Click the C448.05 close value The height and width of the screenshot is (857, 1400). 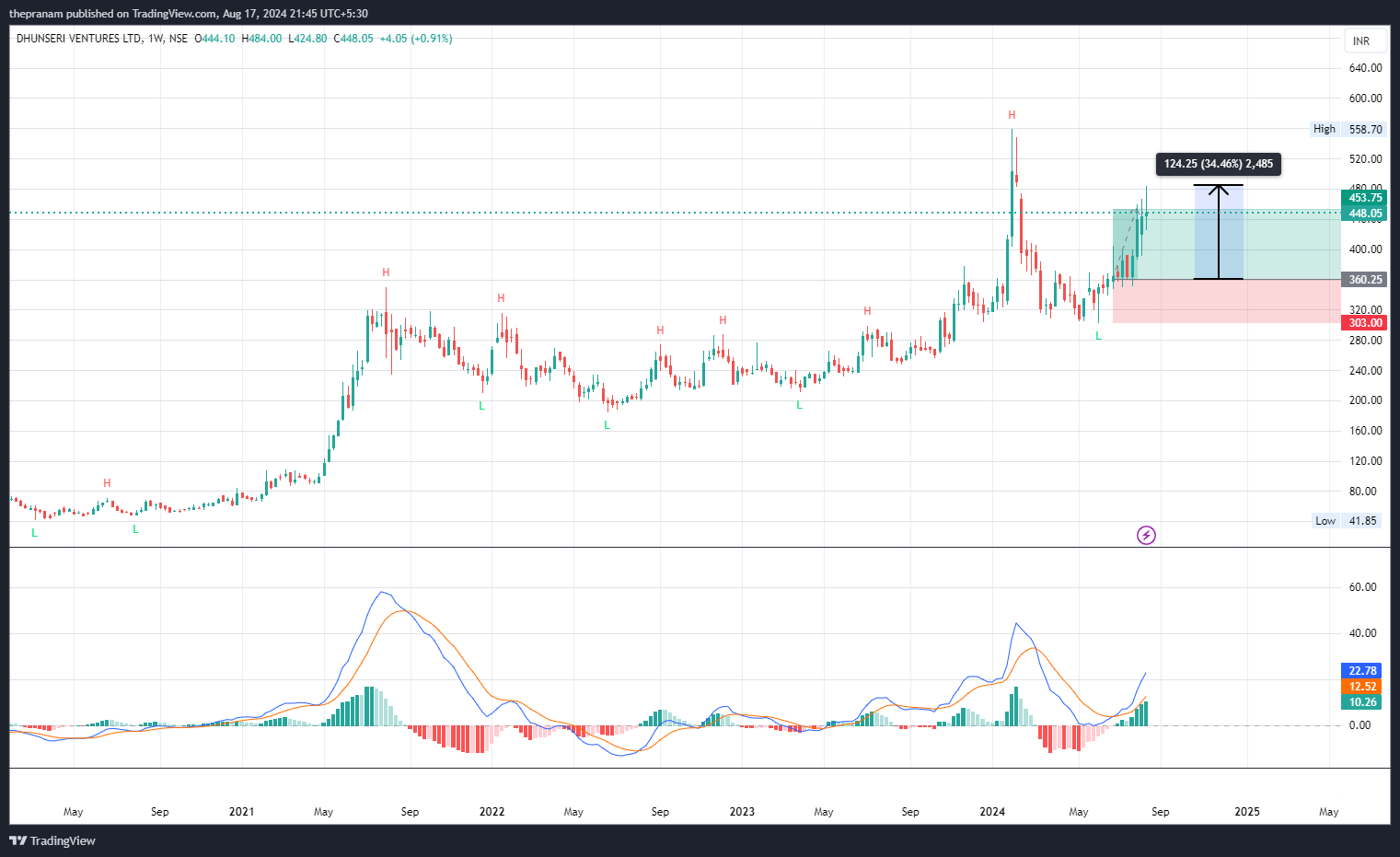[x=353, y=39]
